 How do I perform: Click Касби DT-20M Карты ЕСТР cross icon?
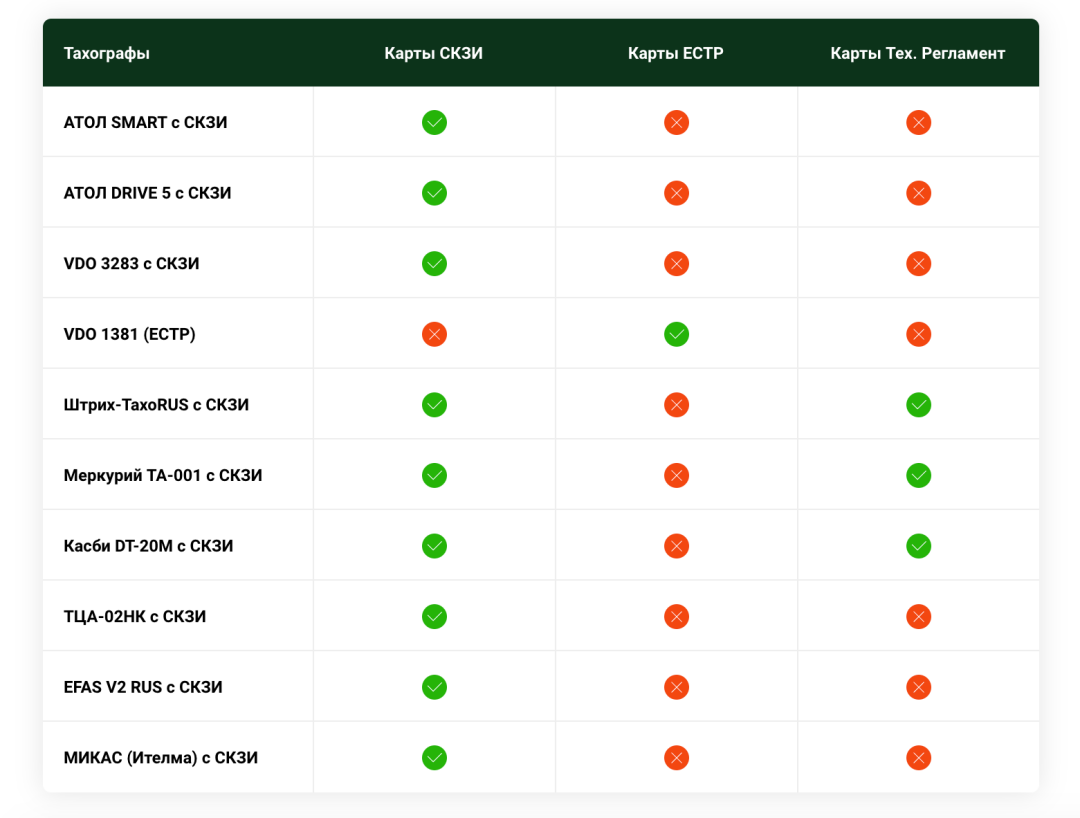click(676, 546)
